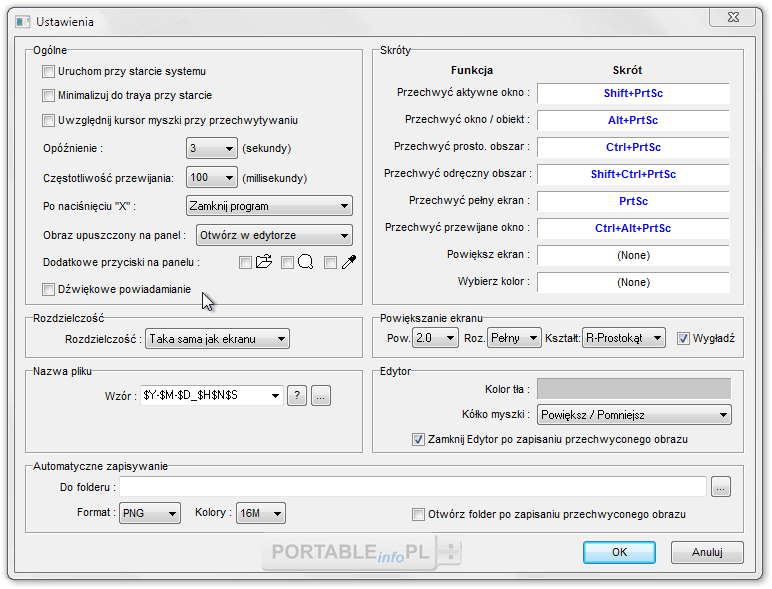Uncheck the Wygładź checkbox
The image size is (772, 589).
pos(683,338)
